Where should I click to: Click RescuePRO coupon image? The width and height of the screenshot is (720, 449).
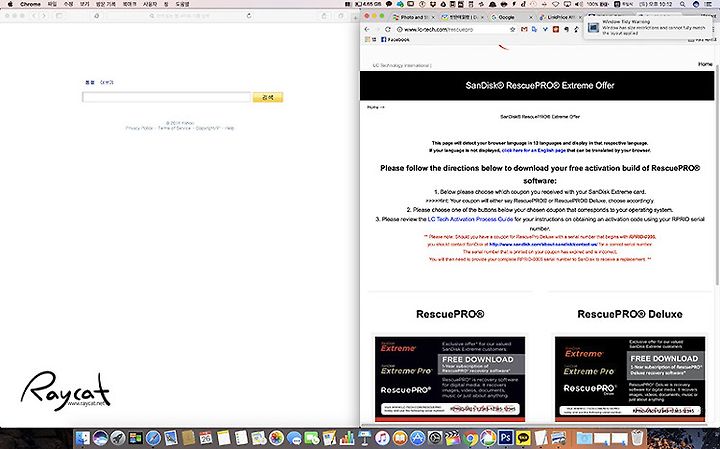(450, 379)
